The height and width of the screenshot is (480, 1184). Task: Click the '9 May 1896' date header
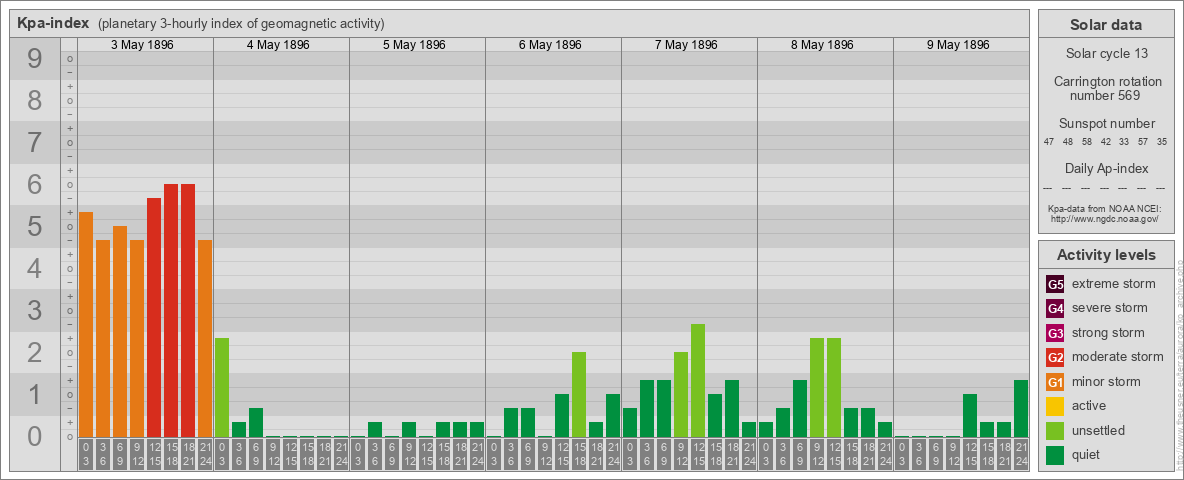point(957,45)
